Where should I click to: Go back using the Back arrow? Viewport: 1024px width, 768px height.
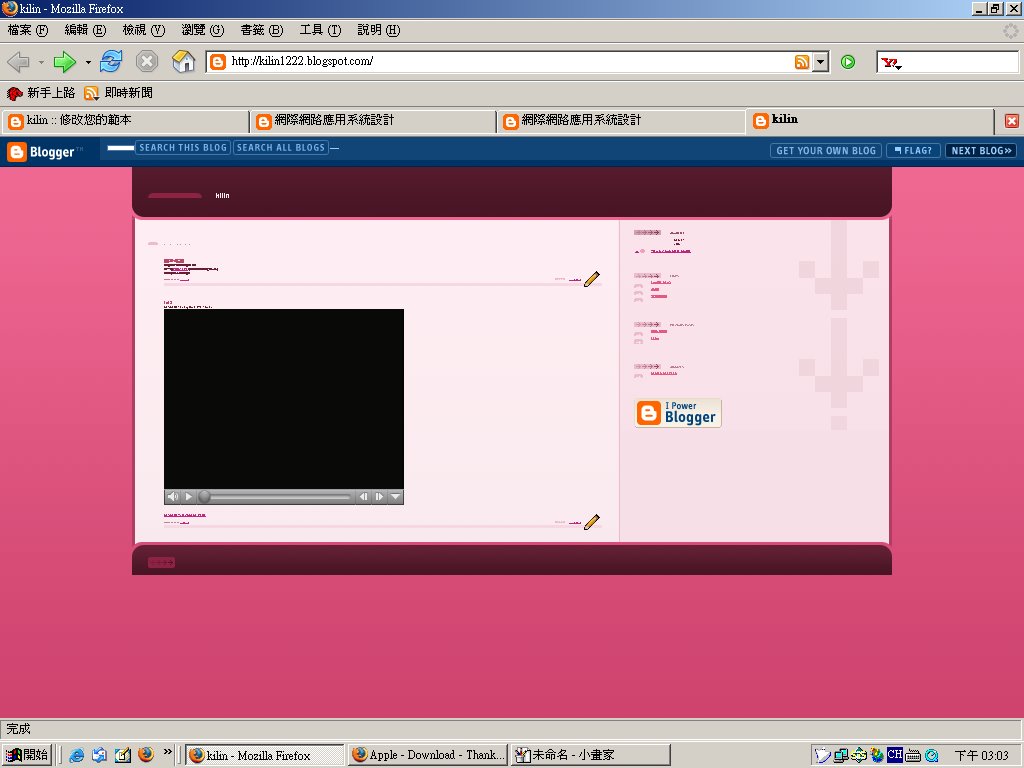point(18,62)
